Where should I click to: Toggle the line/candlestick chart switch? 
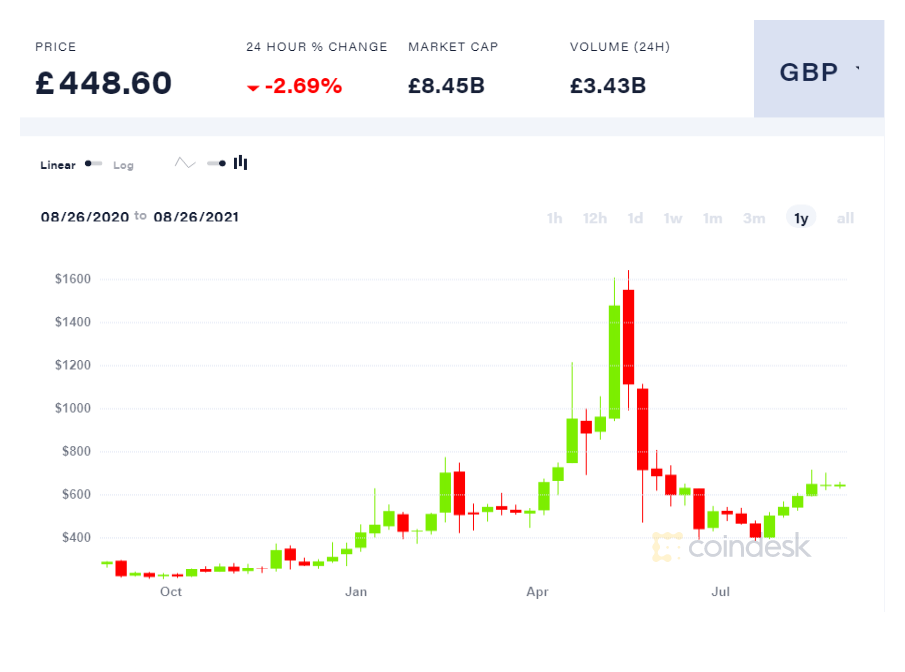click(216, 163)
